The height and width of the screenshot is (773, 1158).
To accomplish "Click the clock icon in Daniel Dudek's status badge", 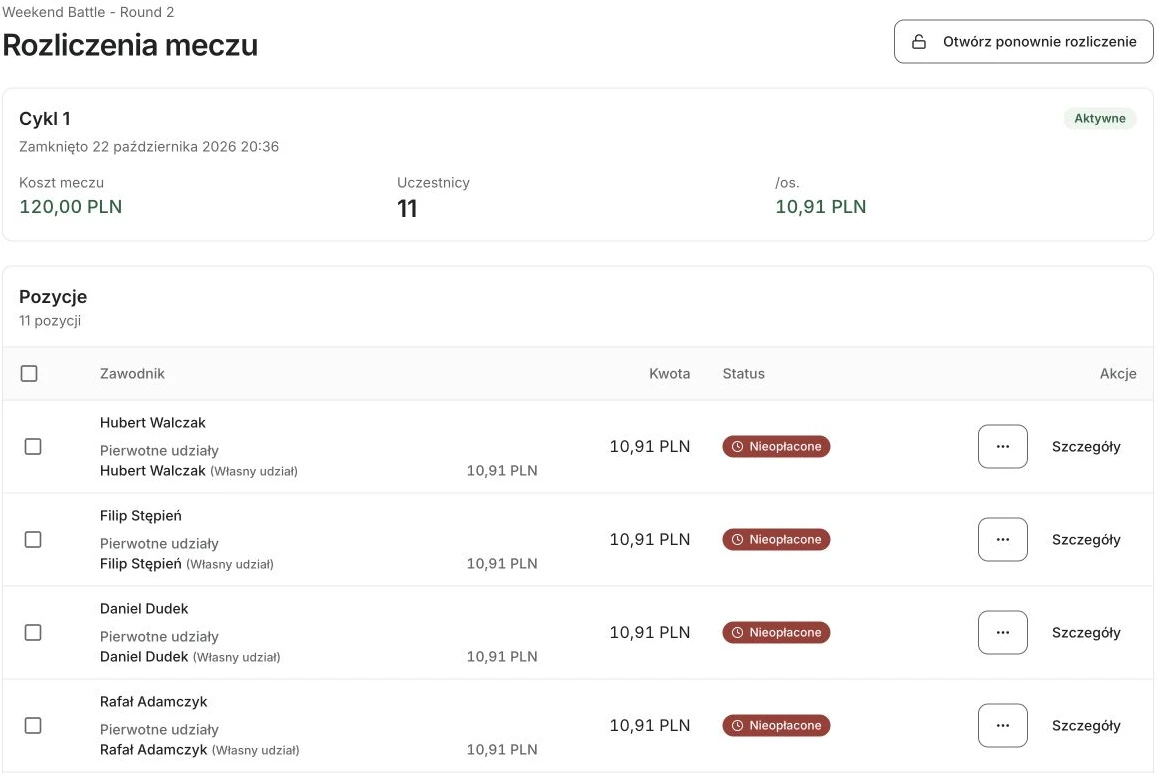I will tap(737, 633).
